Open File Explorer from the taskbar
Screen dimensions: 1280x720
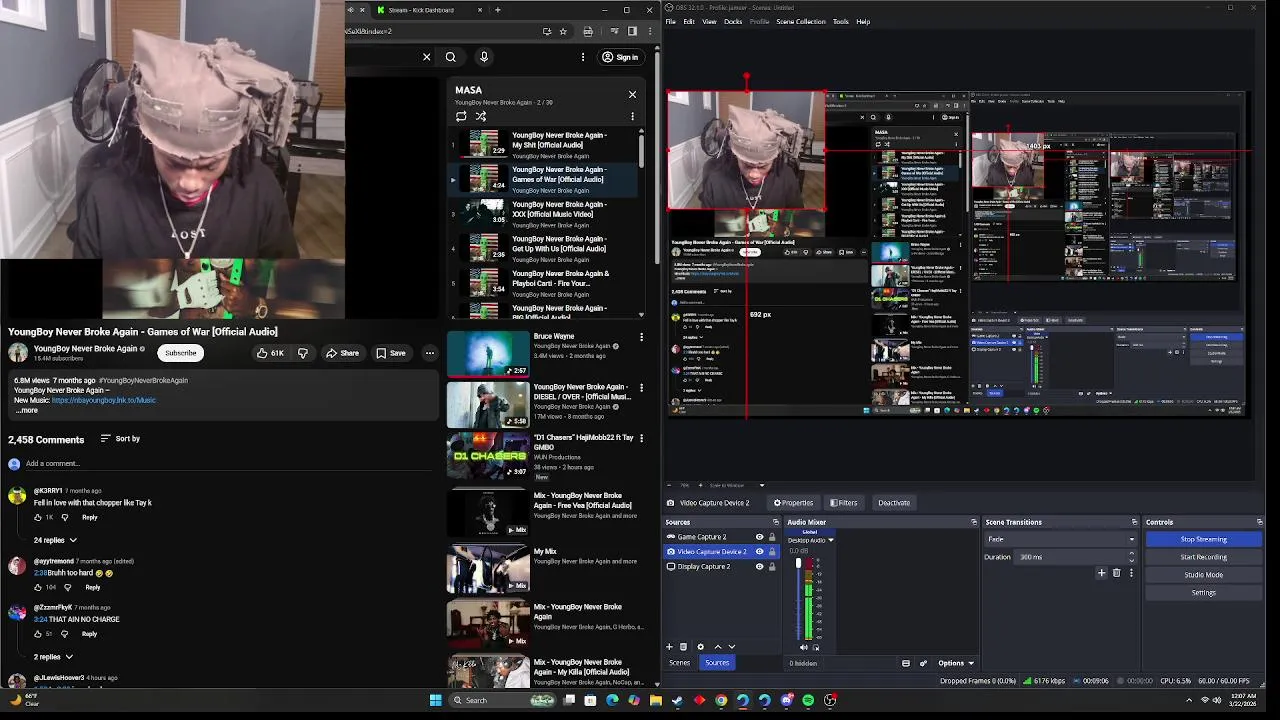click(655, 700)
